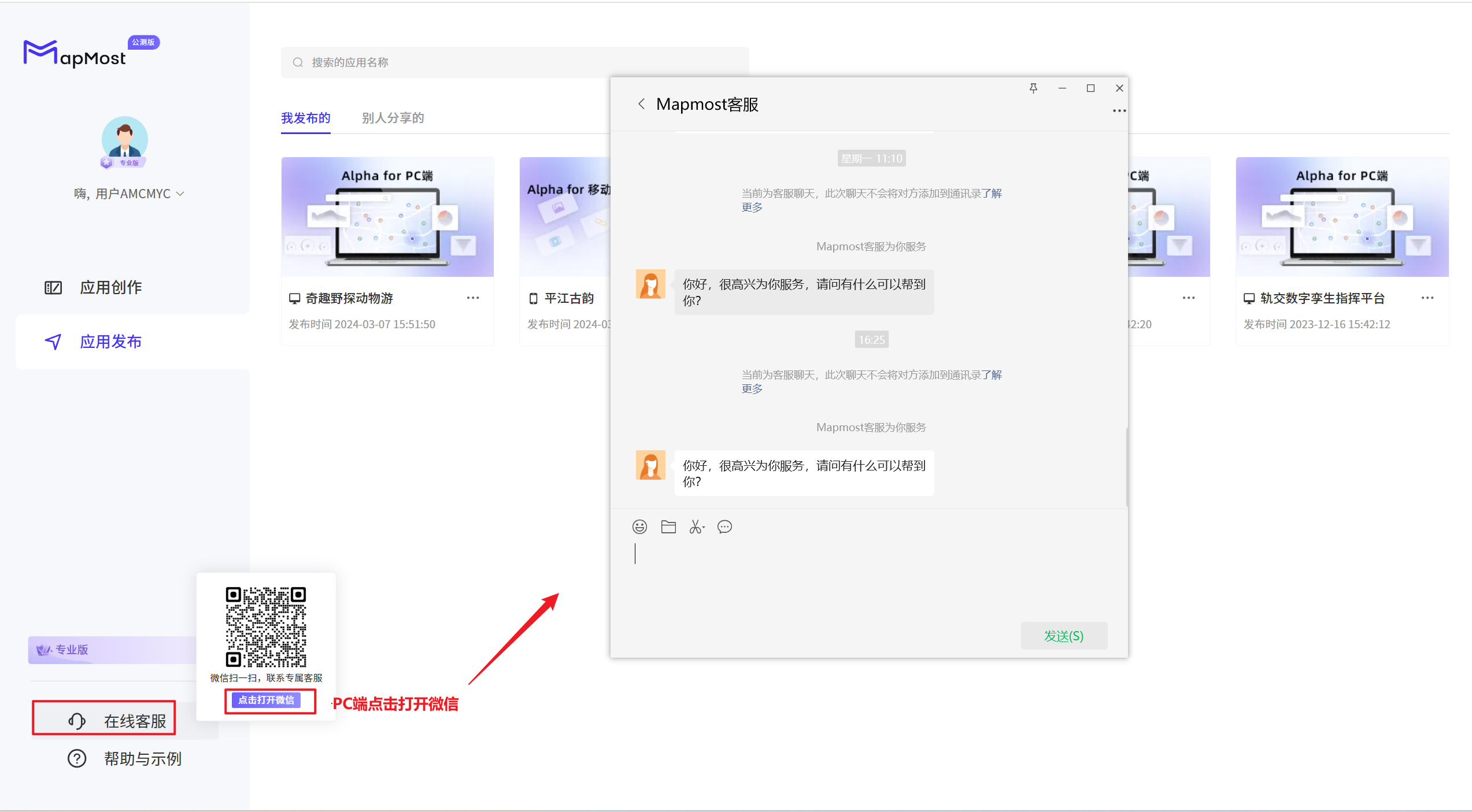The width and height of the screenshot is (1472, 812).
Task: Click the 星期一 11:10 timestamp in chat
Action: coord(872,158)
